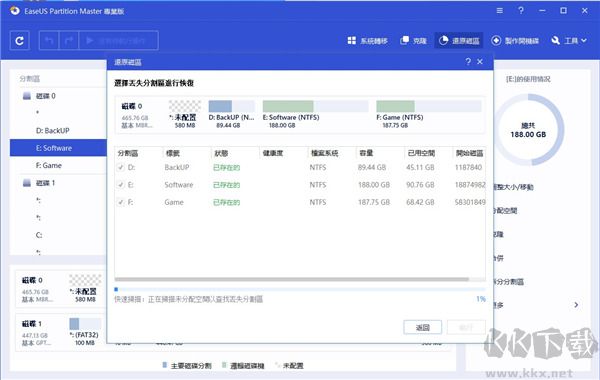
Task: Click the 邏輯磁碟機 legend swatch
Action: click(x=224, y=365)
